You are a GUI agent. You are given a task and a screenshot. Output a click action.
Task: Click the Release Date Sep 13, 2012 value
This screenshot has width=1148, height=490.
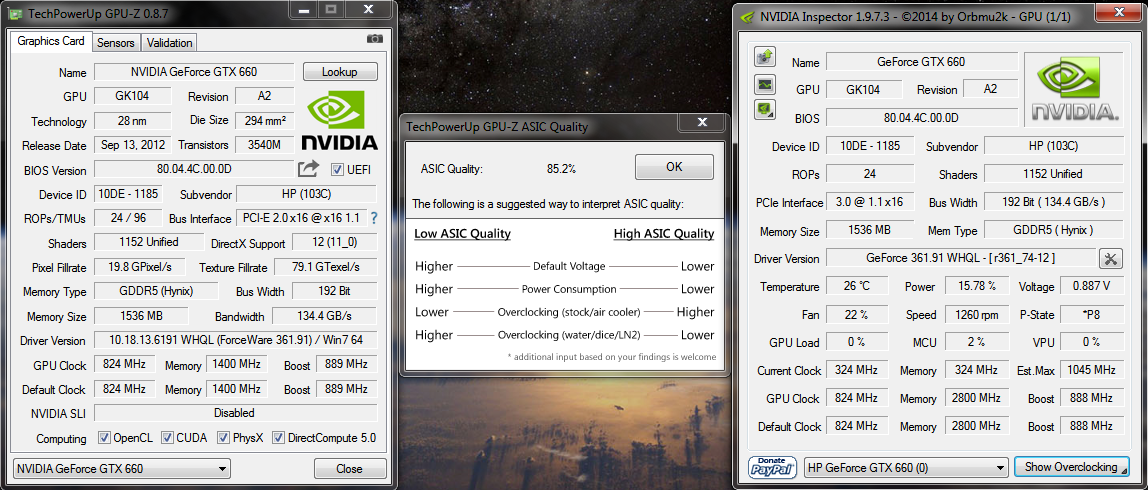[x=133, y=144]
